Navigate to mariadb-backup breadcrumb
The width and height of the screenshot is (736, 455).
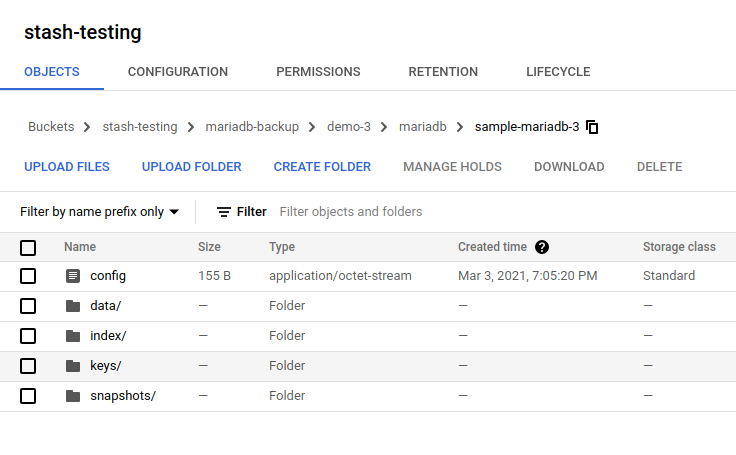251,127
